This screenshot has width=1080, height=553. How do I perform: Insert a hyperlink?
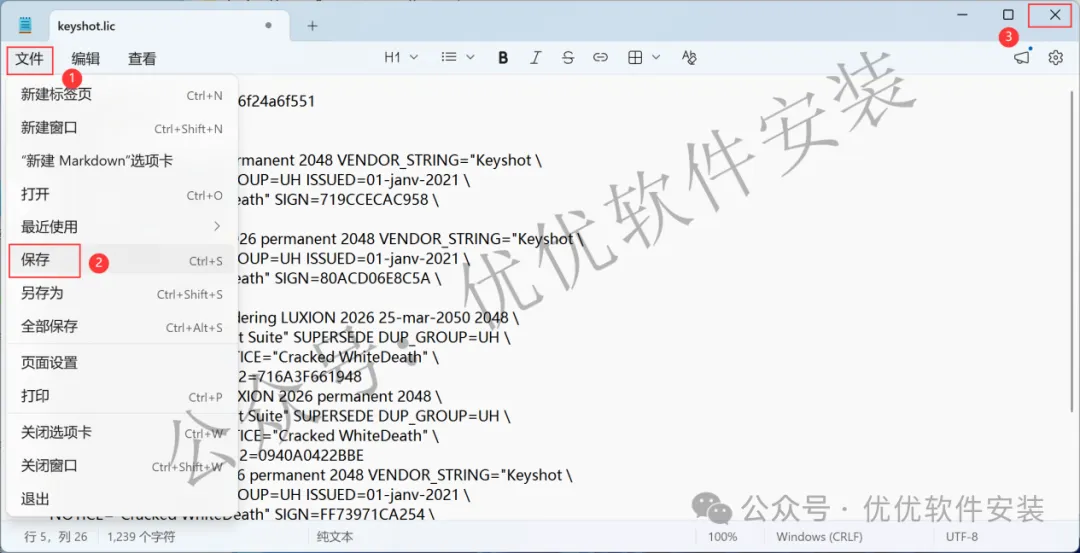click(x=601, y=58)
